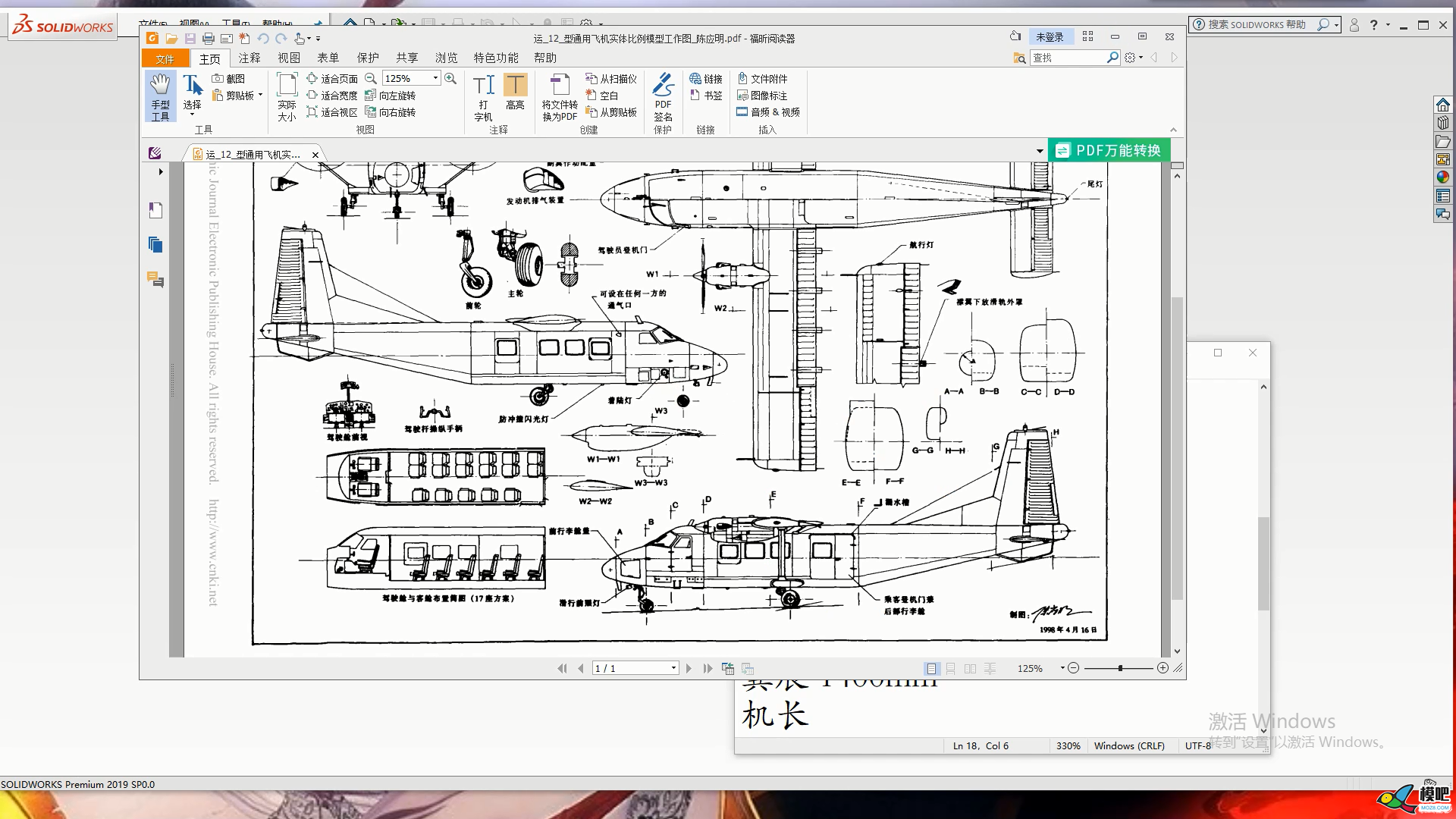Screen dimensions: 1456x819
Task: Toggle single page view mode in status bar
Action: pyautogui.click(x=931, y=668)
